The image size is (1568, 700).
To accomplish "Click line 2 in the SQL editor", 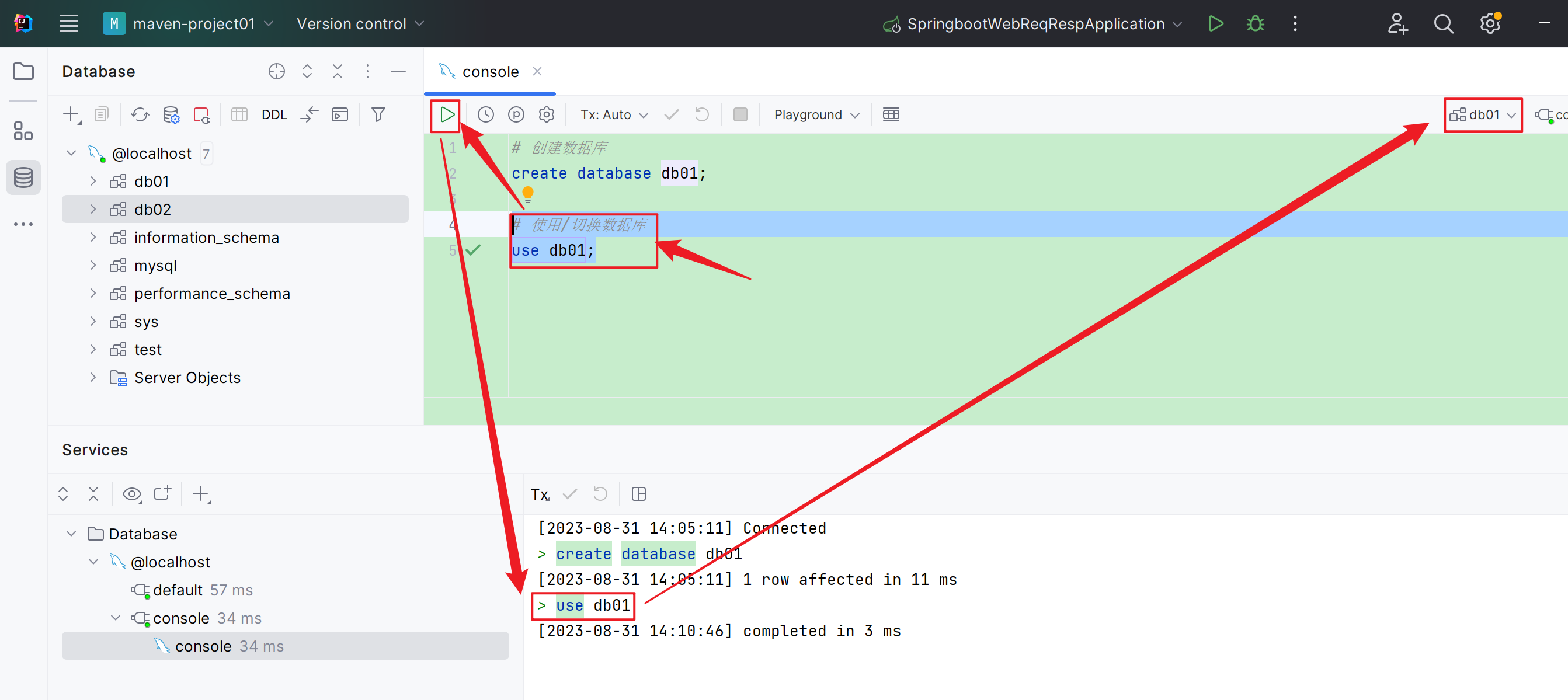I will (609, 173).
